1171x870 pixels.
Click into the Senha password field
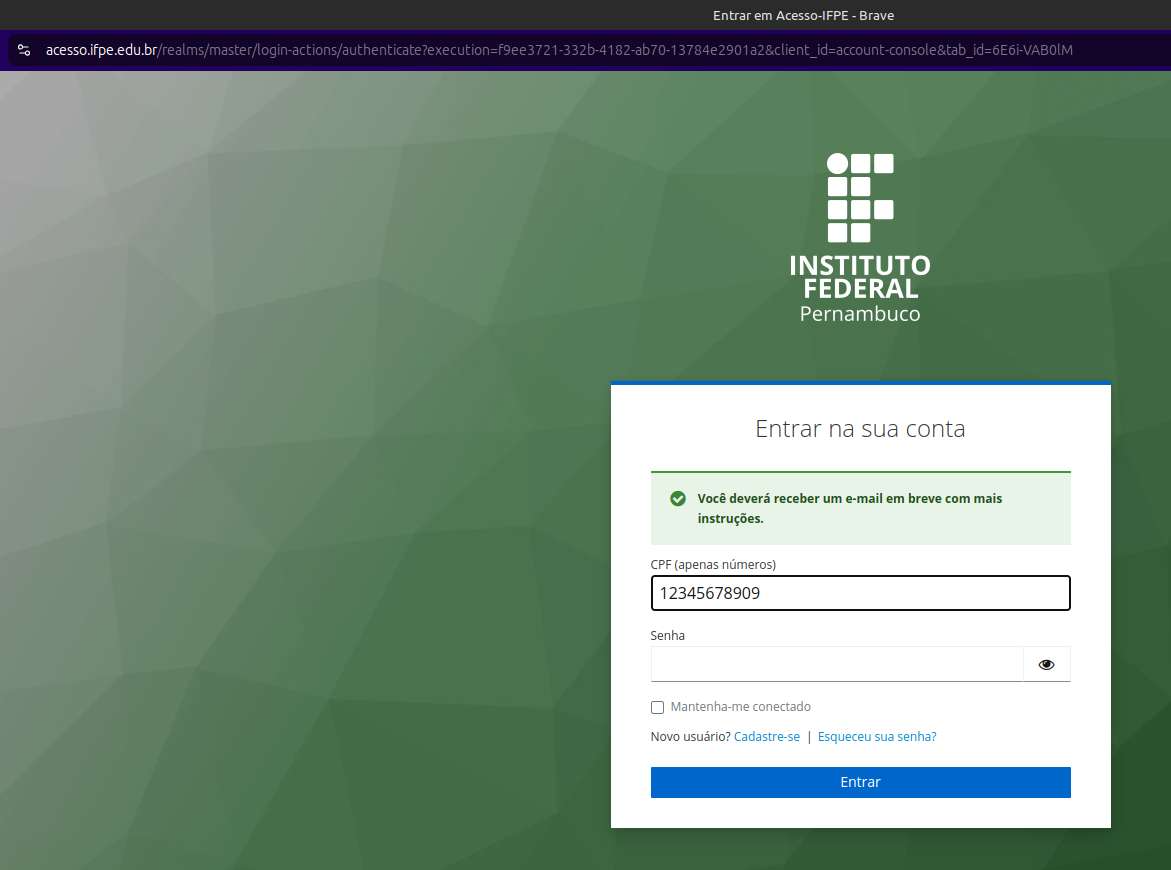(836, 664)
